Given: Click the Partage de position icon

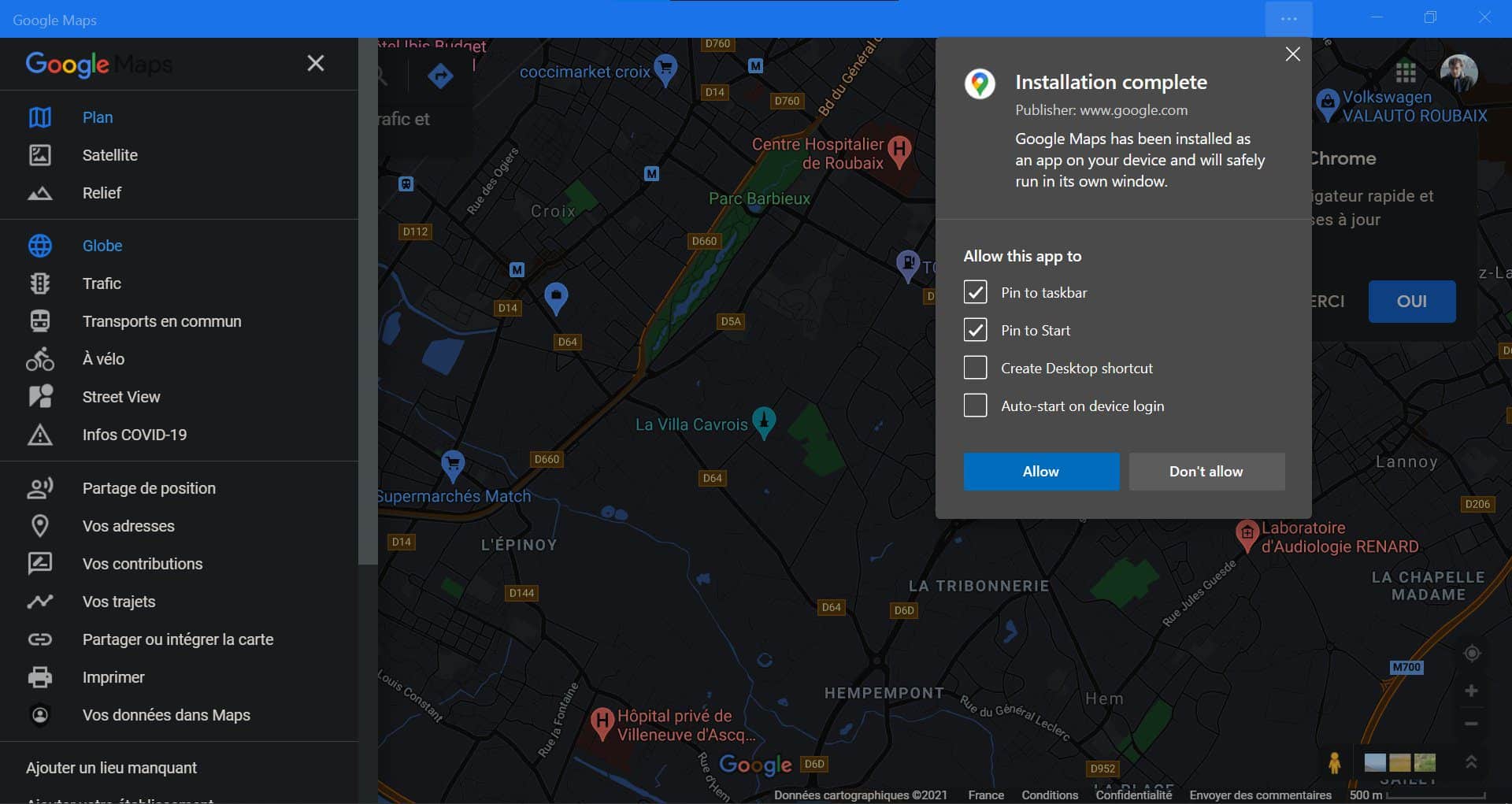Looking at the screenshot, I should coord(40,488).
